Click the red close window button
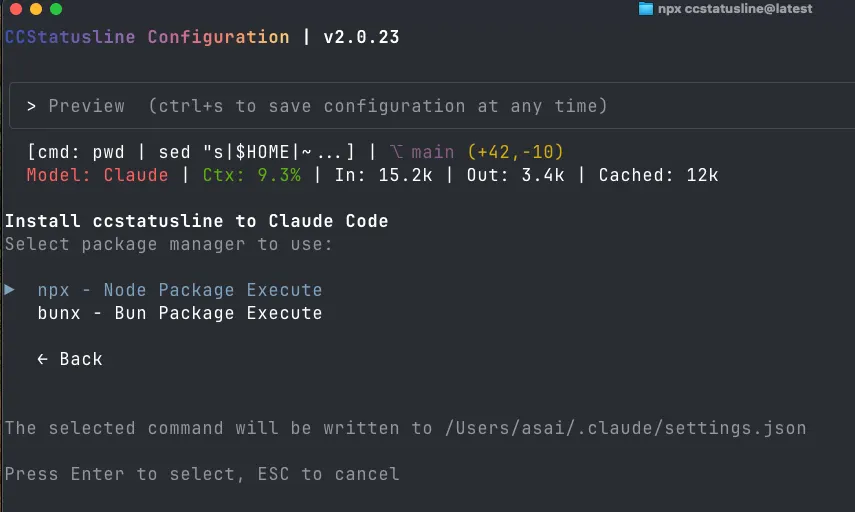 [x=16, y=9]
